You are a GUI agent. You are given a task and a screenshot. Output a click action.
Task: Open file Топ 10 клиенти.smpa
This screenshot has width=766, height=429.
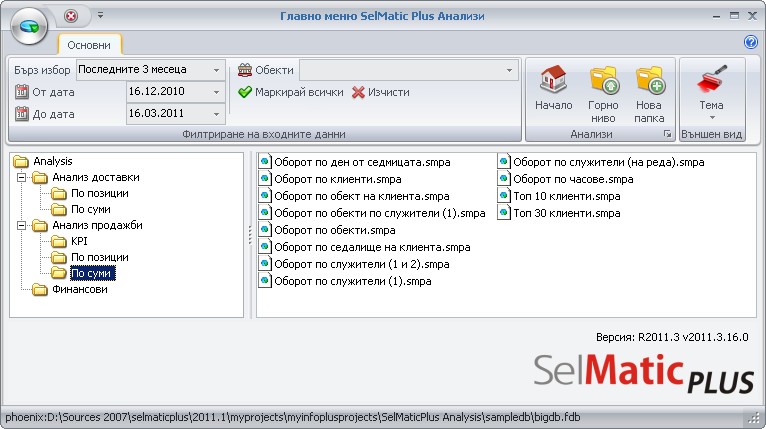[x=567, y=196]
